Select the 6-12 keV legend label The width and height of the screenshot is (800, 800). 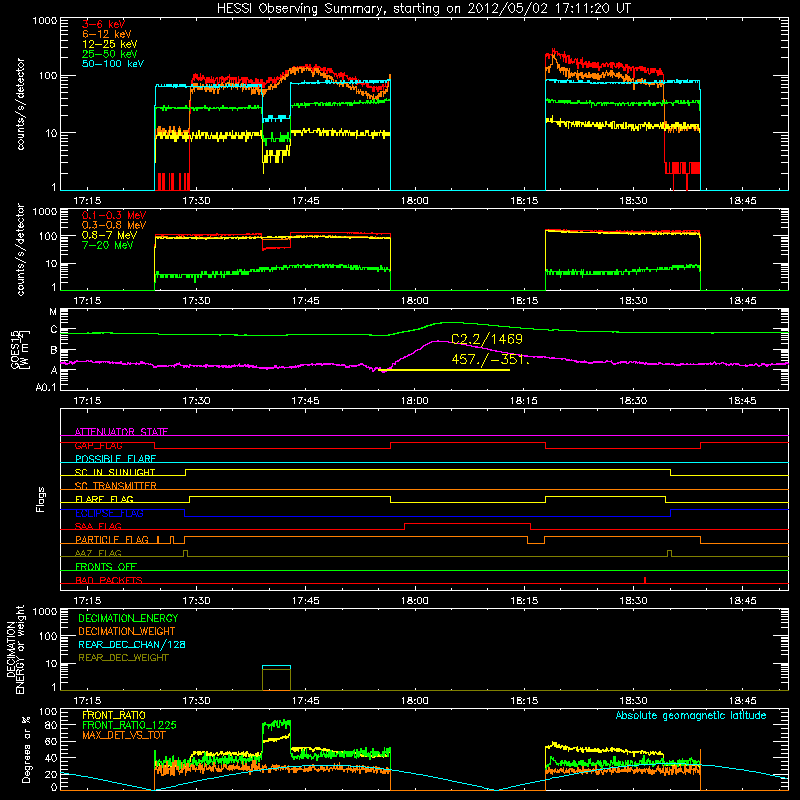[107, 34]
